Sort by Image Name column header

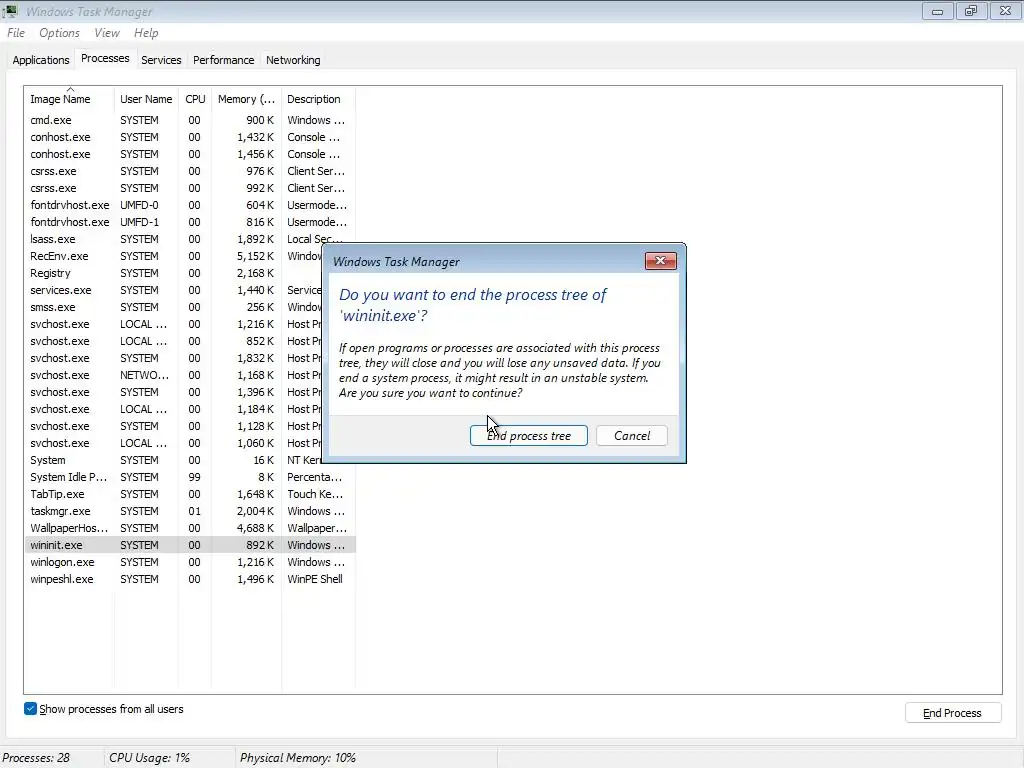69,99
